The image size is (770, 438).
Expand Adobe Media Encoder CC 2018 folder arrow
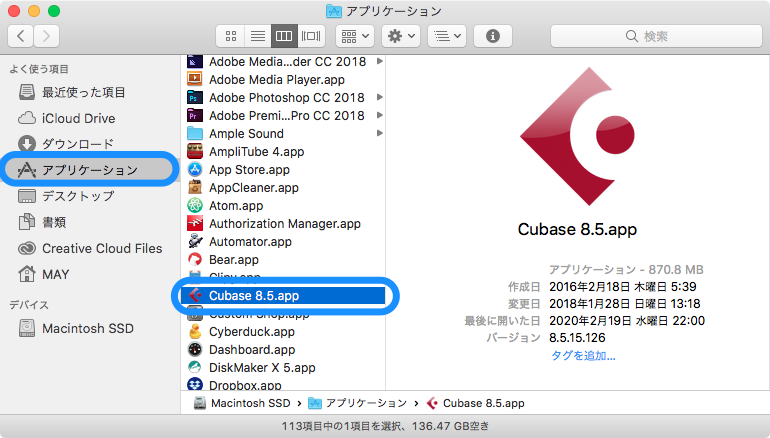pyautogui.click(x=380, y=61)
